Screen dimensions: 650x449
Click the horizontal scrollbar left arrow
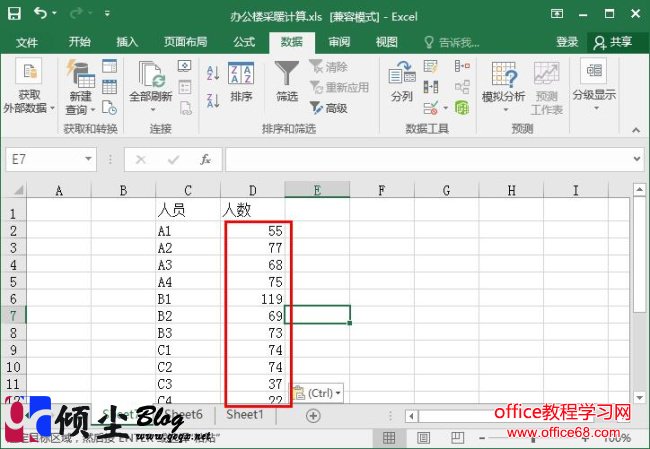[x=411, y=416]
